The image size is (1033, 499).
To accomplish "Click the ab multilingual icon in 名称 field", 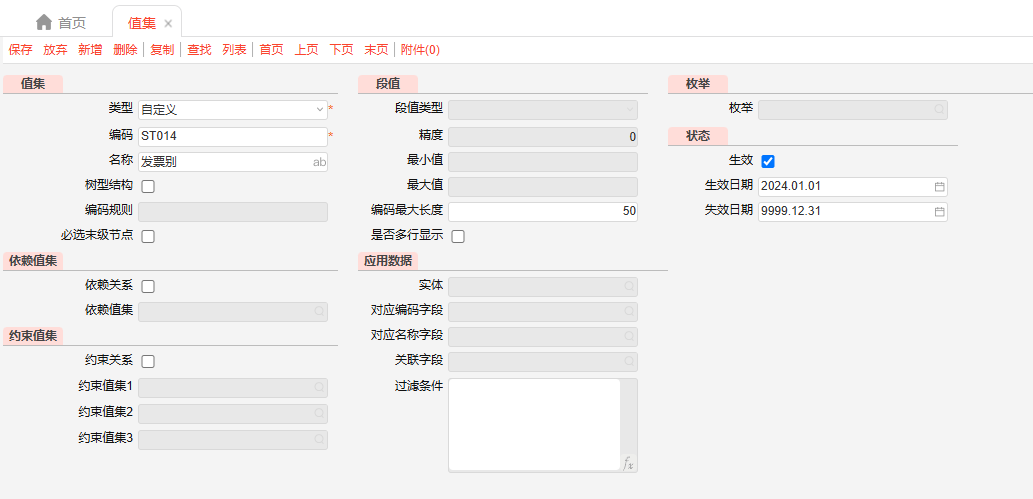I will (319, 162).
